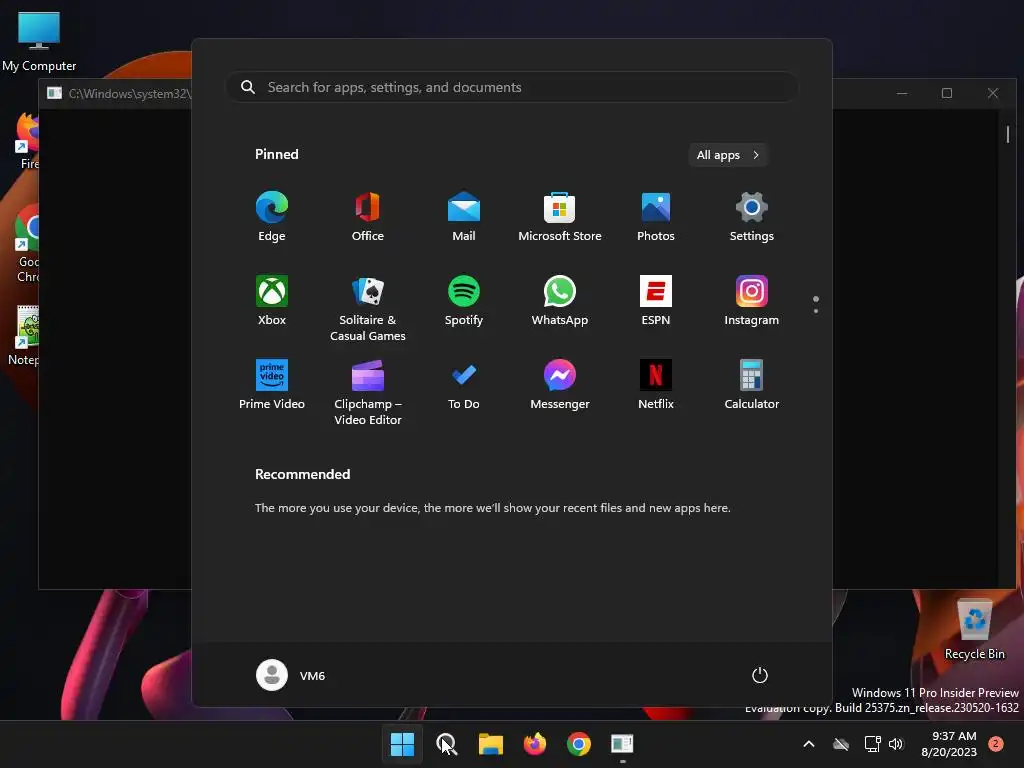Launch Prime Video
Image resolution: width=1024 pixels, height=768 pixels.
pyautogui.click(x=272, y=385)
